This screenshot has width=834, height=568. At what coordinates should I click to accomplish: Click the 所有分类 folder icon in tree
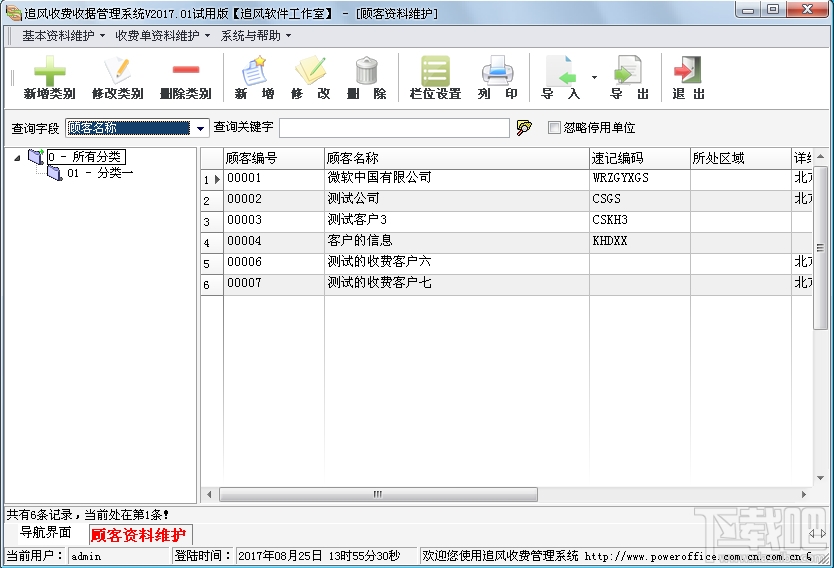[36, 157]
